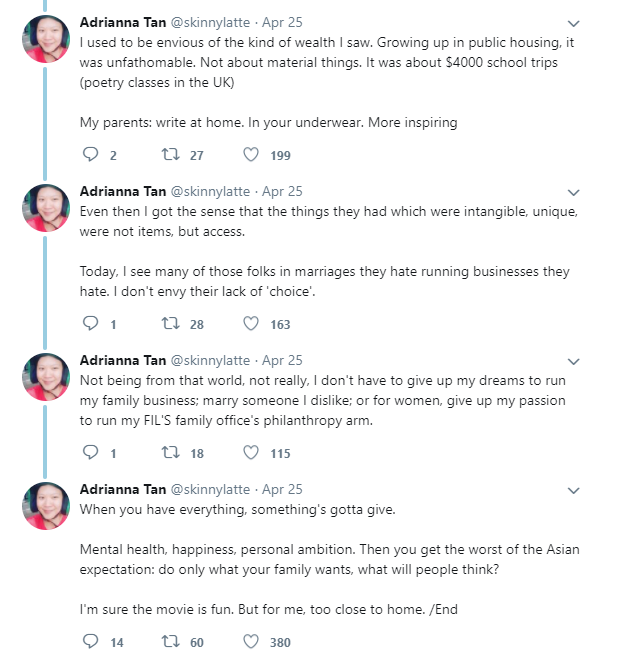This screenshot has width=618, height=656.
Task: Retweet the tweet with 60 retweets
Action: [x=170, y=642]
